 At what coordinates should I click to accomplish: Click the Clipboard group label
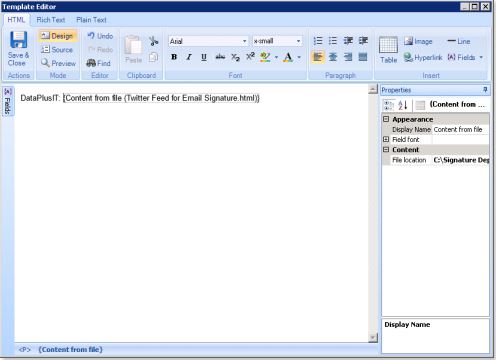141,75
